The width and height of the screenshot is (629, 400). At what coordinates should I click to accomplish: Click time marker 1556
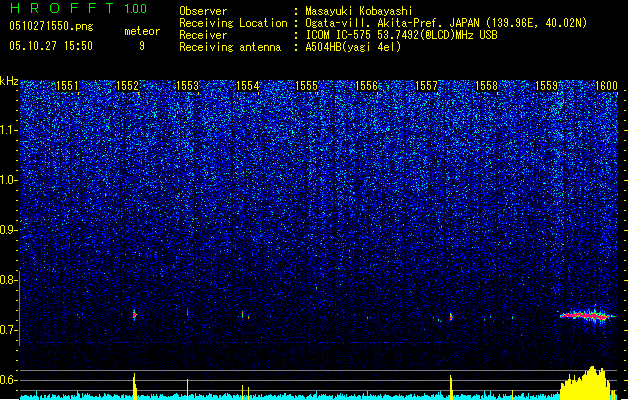pos(367,86)
